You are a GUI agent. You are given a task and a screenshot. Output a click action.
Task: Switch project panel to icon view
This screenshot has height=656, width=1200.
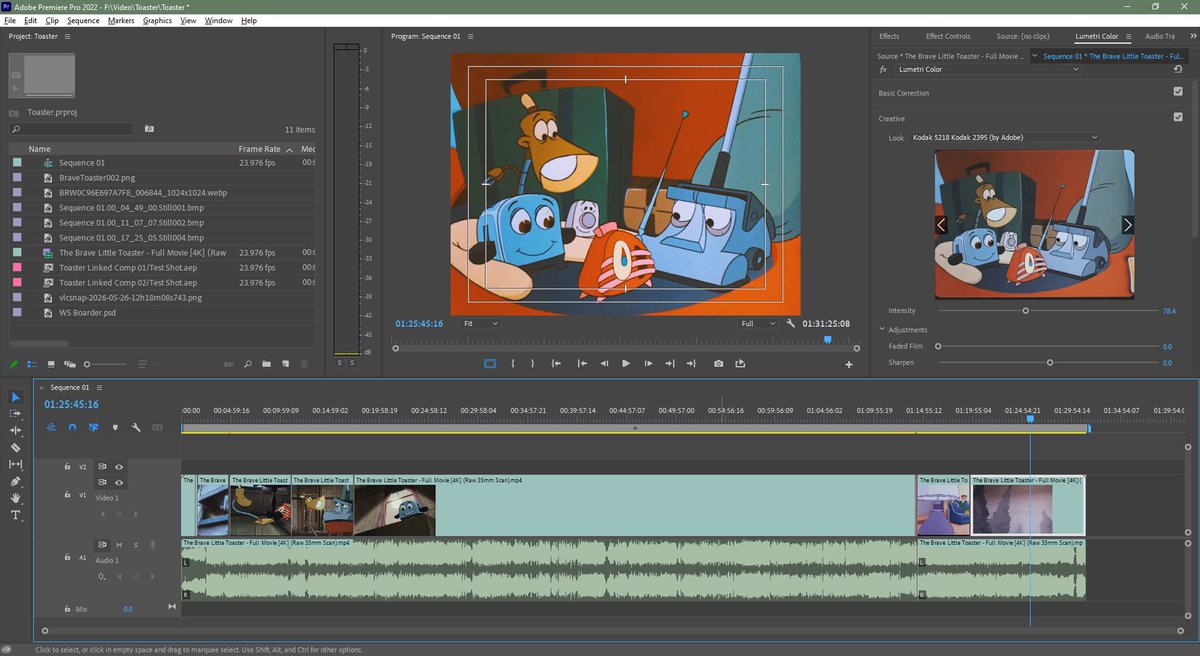(51, 364)
